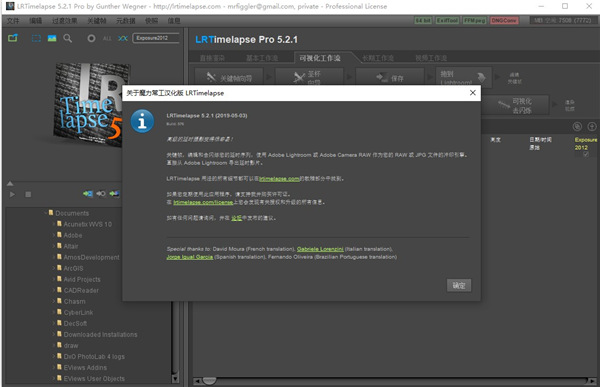Click into the Exposure2012 field
Screen dimensions: 600x387
[156, 38]
